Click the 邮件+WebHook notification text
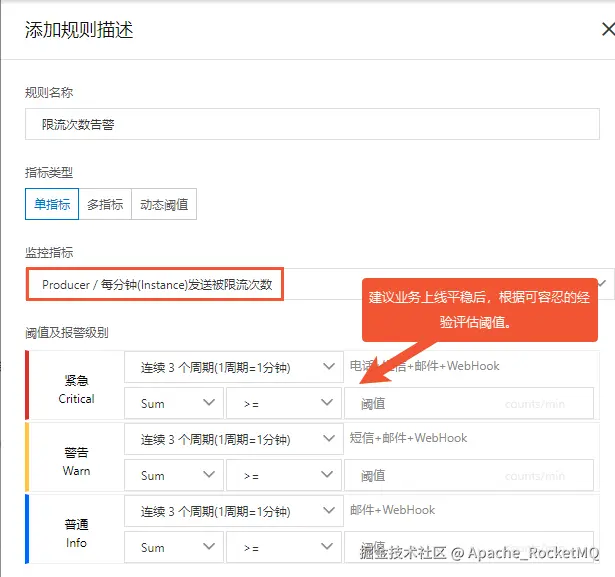Screen dimensions: 615x577 tap(392, 510)
